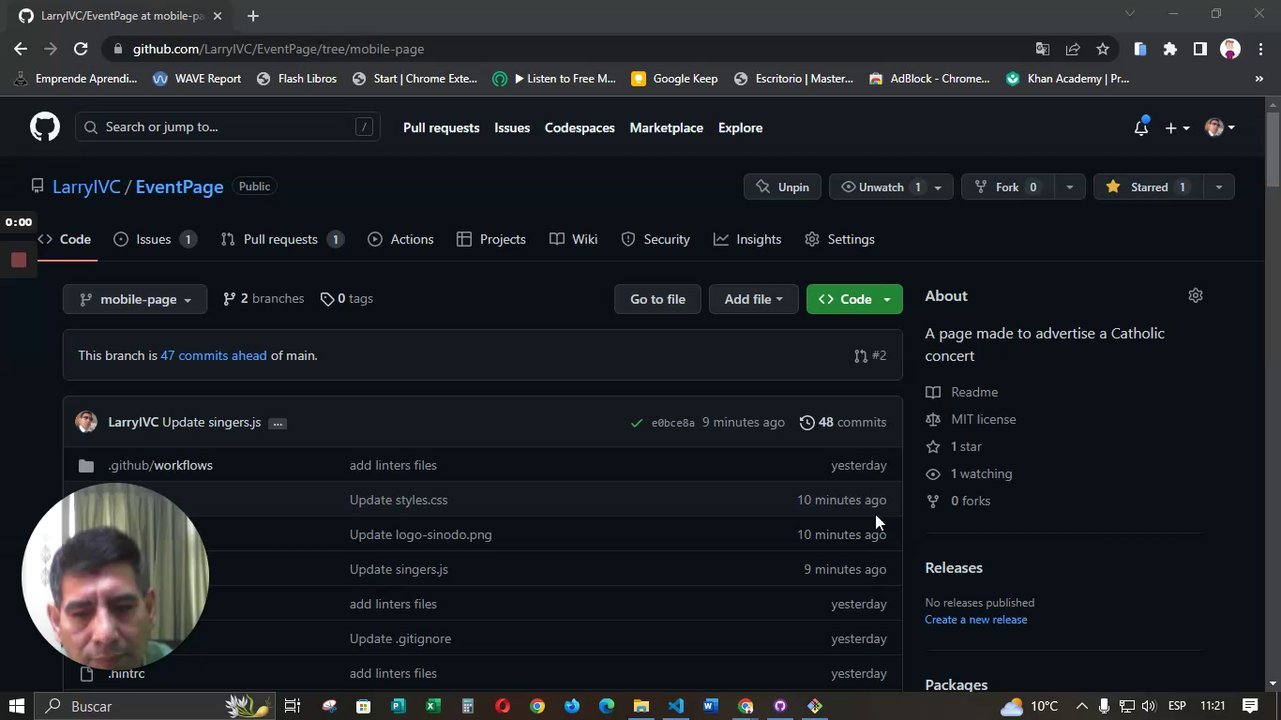Click the commit history clock icon
The image size is (1281, 720).
pos(807,422)
